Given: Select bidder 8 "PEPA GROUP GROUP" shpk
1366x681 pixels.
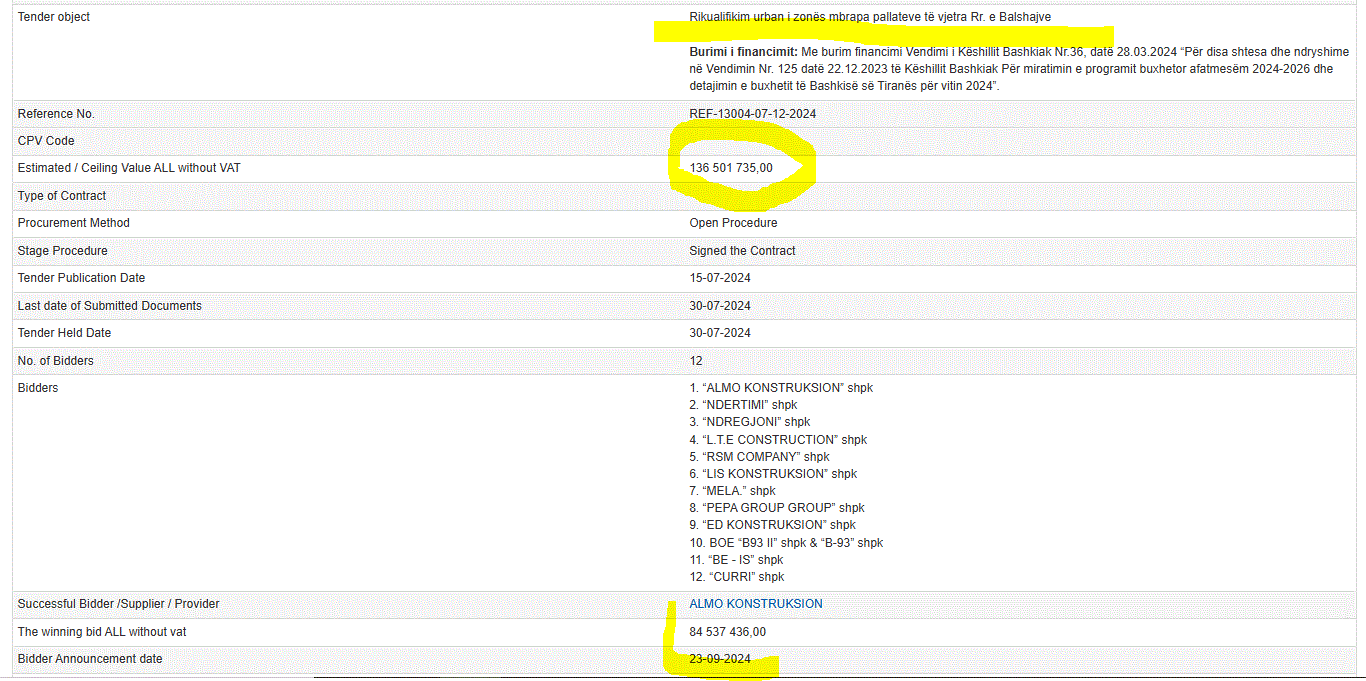Looking at the screenshot, I should point(777,508).
